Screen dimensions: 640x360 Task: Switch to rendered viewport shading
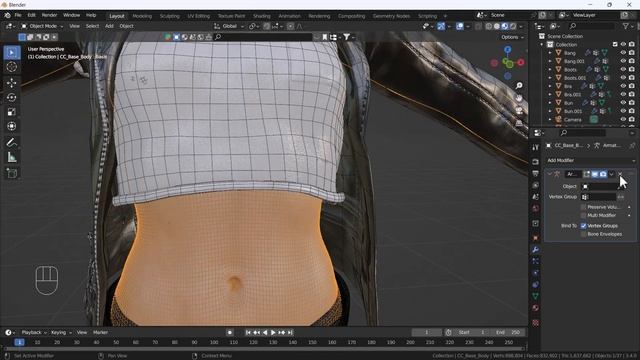(x=513, y=26)
